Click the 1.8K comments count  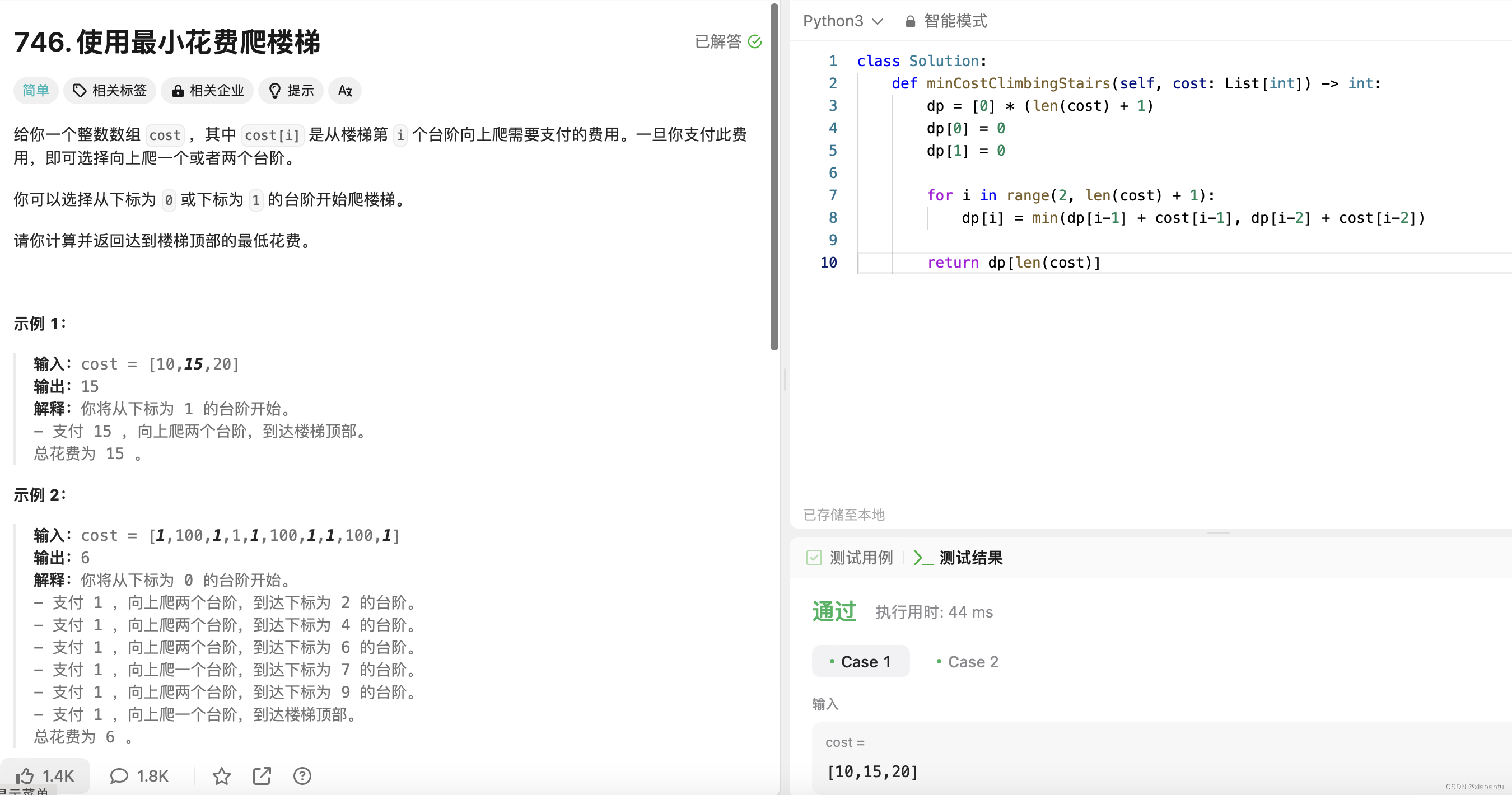(152, 776)
